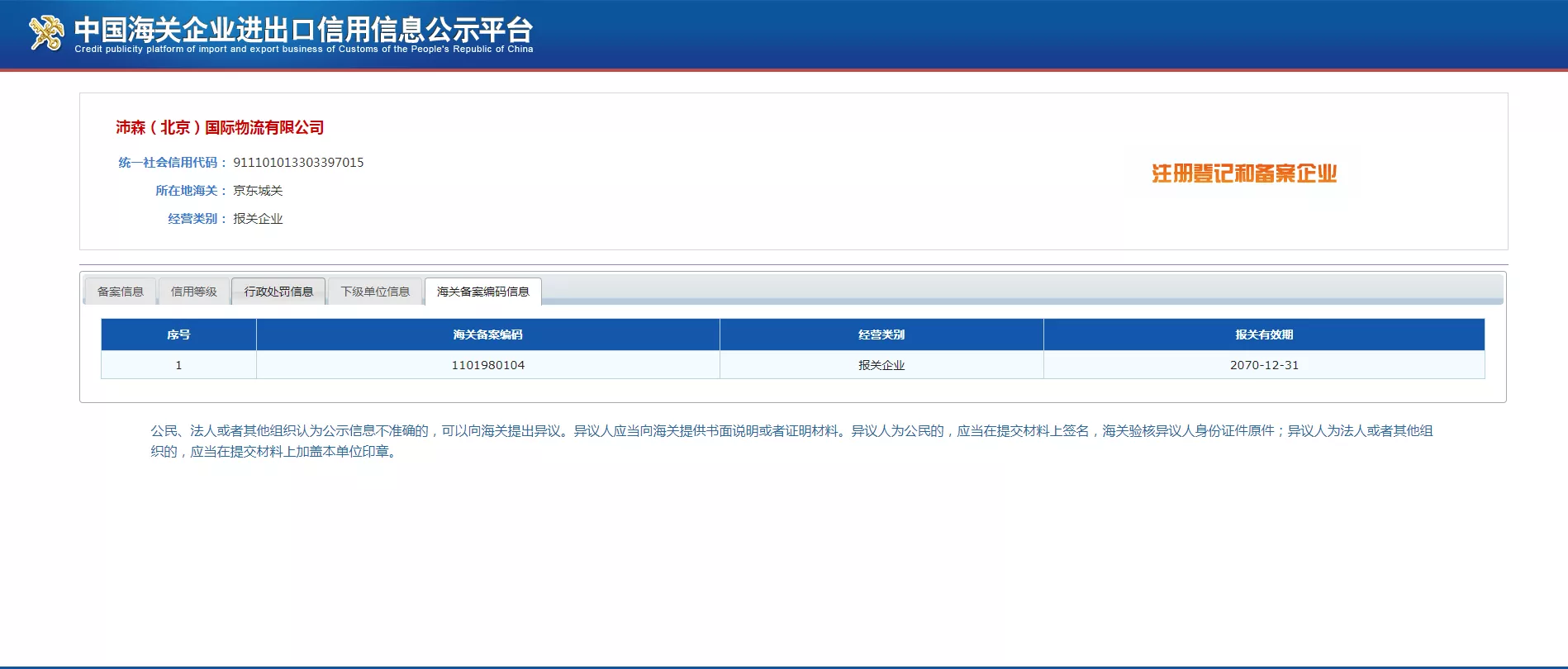Click the 统一社会信用代码 label
Screen dimensions: 1568x669
click(x=172, y=163)
